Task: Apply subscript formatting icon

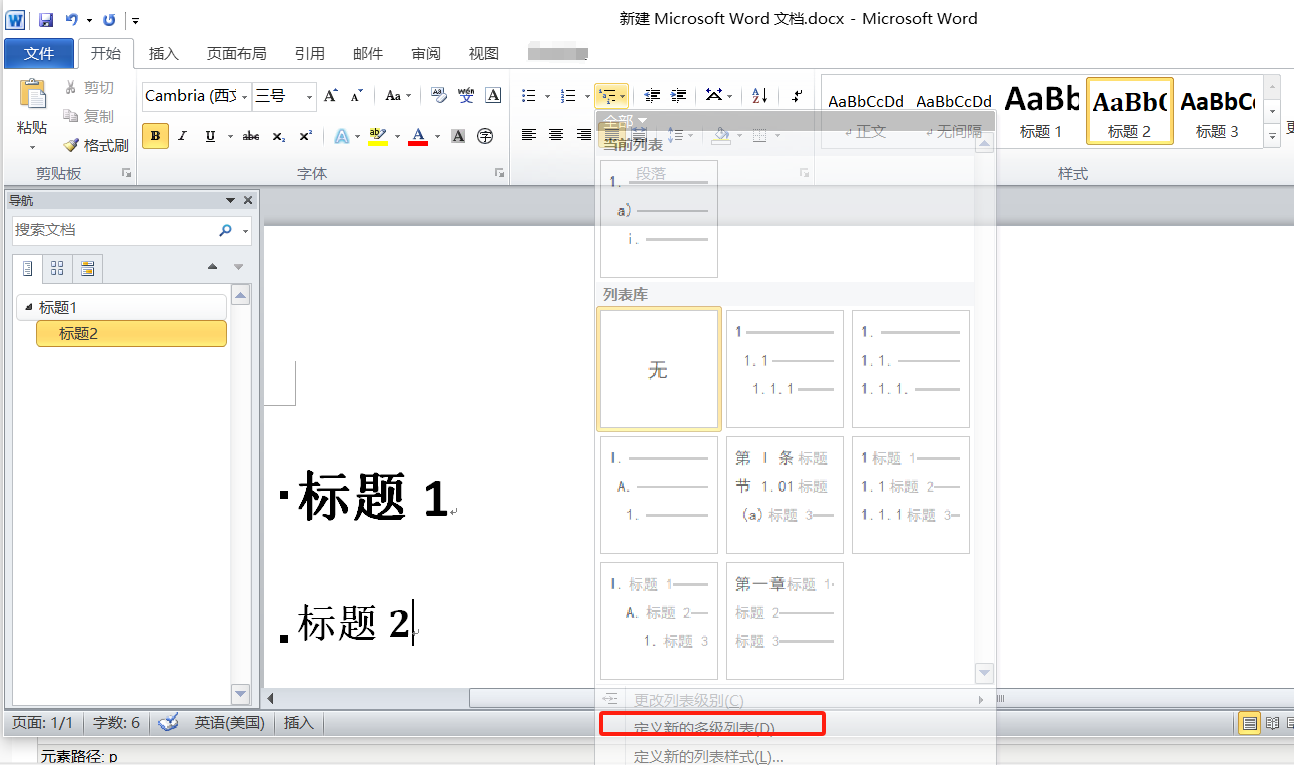Action: (x=279, y=136)
